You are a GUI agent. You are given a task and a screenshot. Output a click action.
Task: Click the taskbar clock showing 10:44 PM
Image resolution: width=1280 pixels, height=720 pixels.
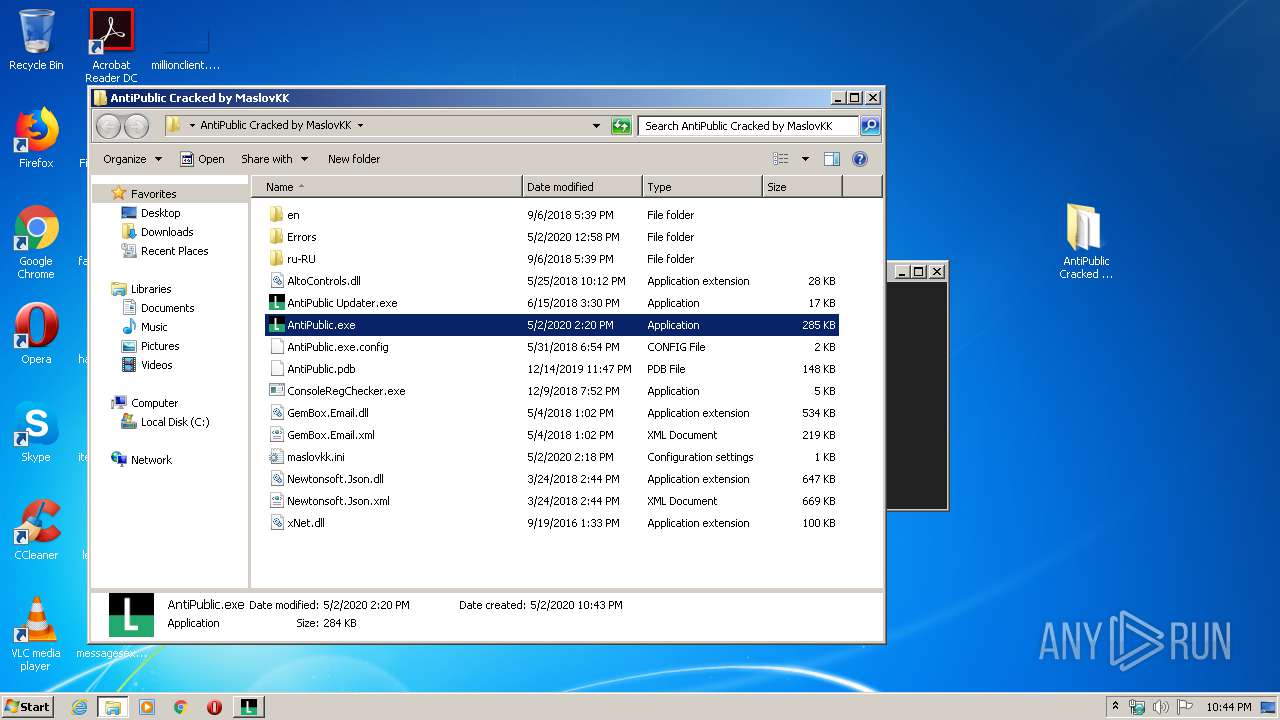pyautogui.click(x=1229, y=707)
